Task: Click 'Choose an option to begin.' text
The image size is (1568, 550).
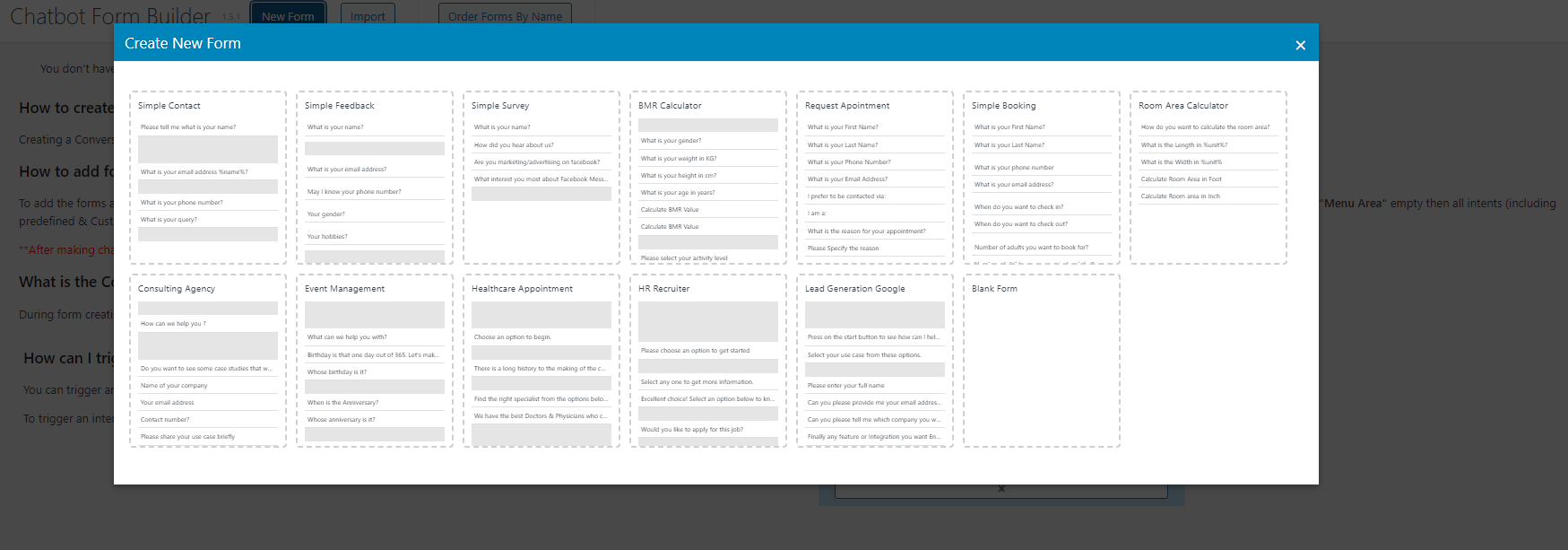Action: [x=513, y=337]
